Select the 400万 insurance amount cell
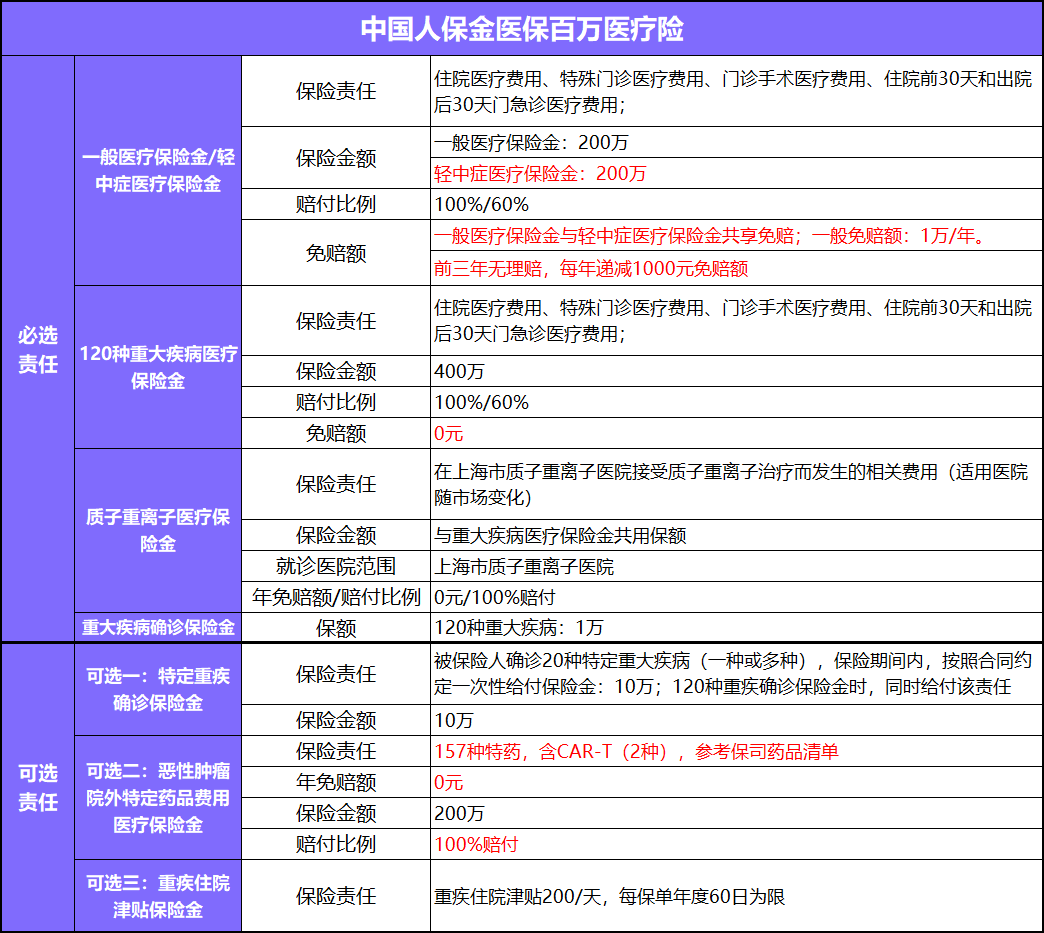 (x=736, y=371)
